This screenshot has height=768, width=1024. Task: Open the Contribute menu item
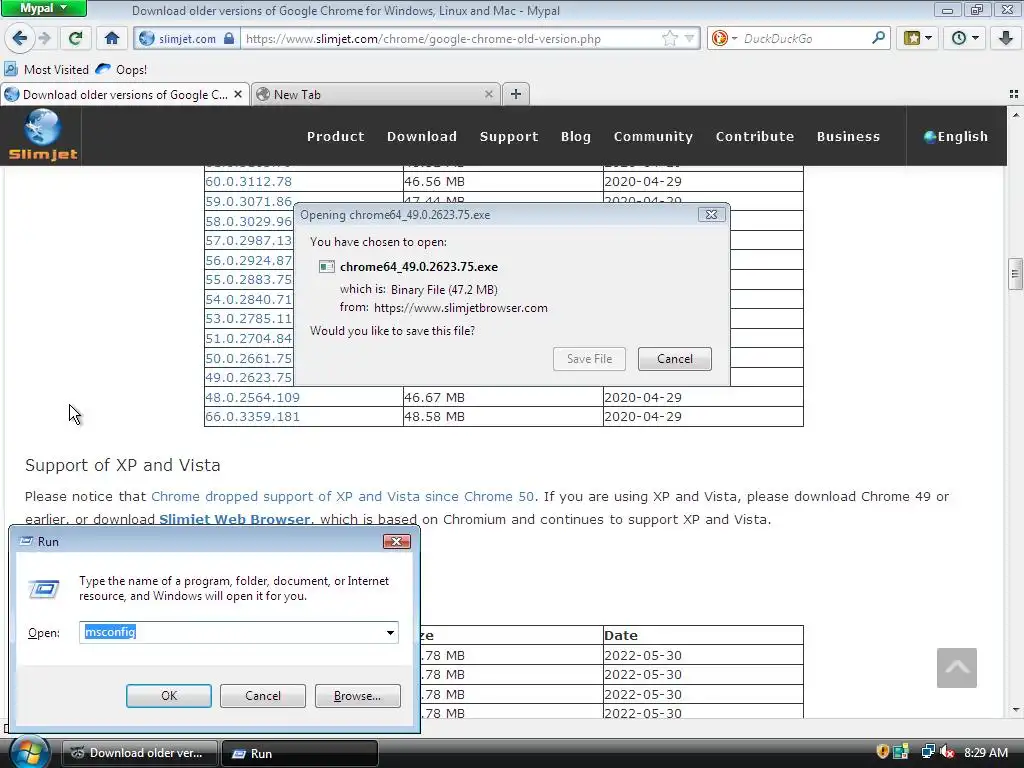(x=755, y=136)
